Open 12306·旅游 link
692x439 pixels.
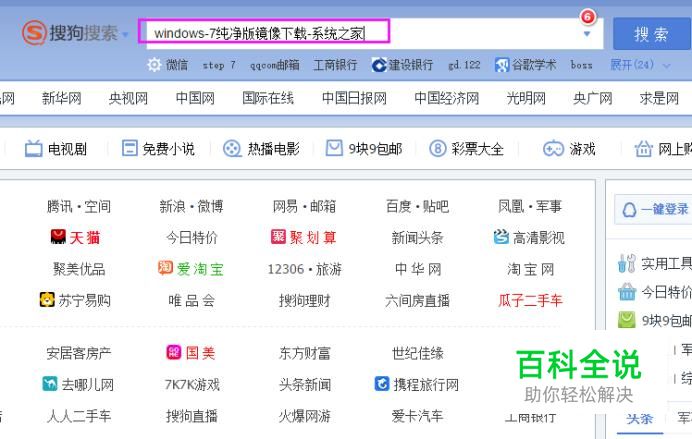click(x=305, y=269)
